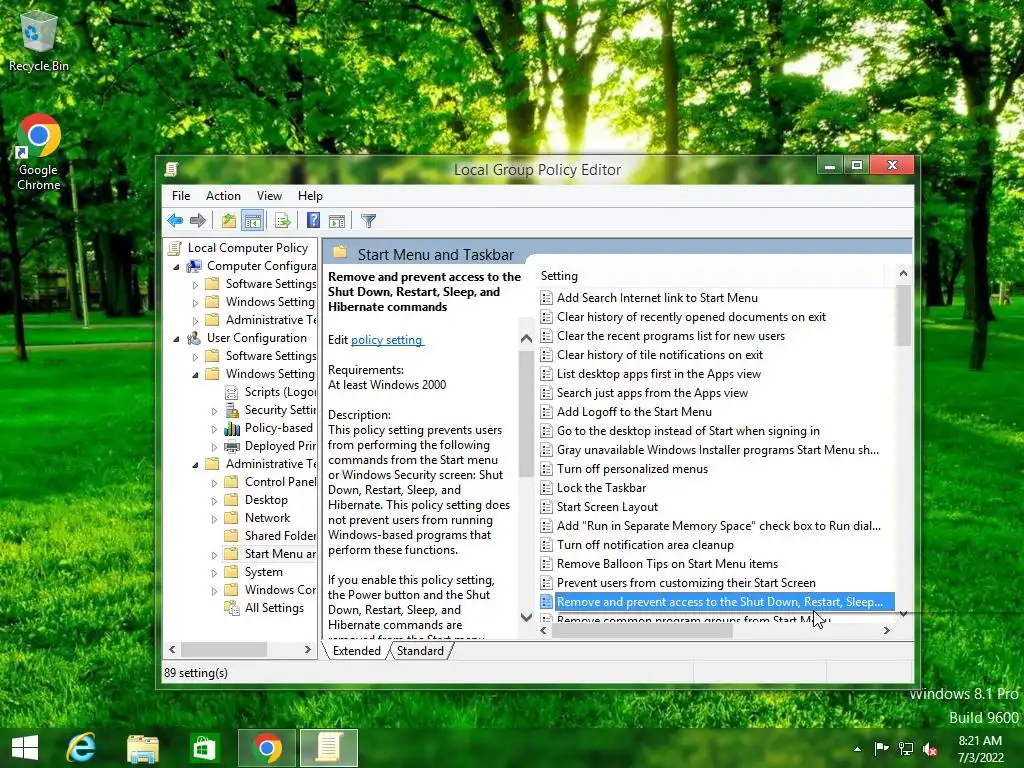Click the Filter funnel toolbar icon

[368, 221]
